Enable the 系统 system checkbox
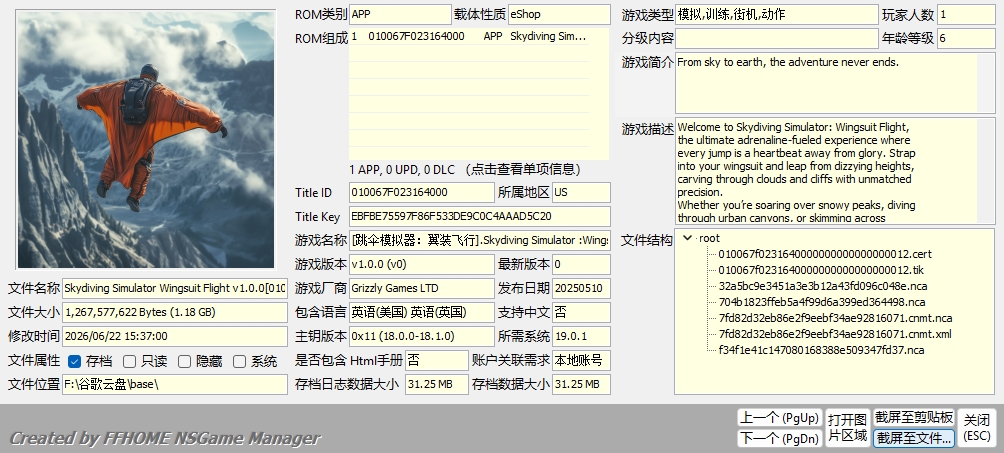This screenshot has width=1004, height=453. coord(239,361)
